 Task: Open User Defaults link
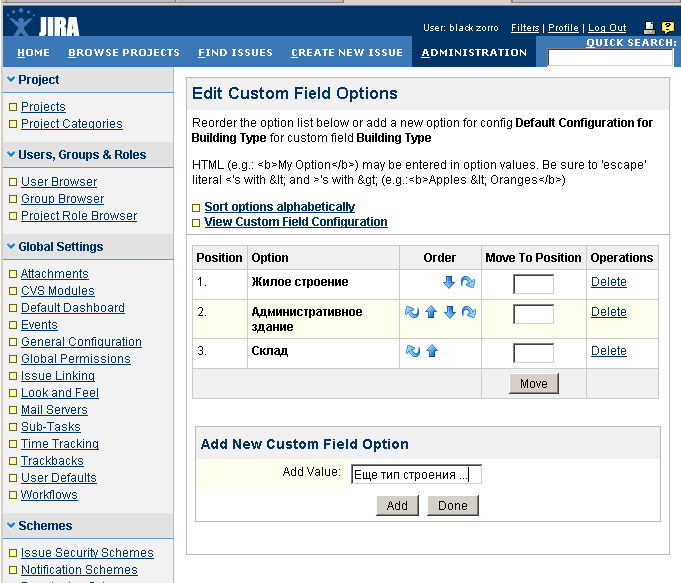(59, 477)
